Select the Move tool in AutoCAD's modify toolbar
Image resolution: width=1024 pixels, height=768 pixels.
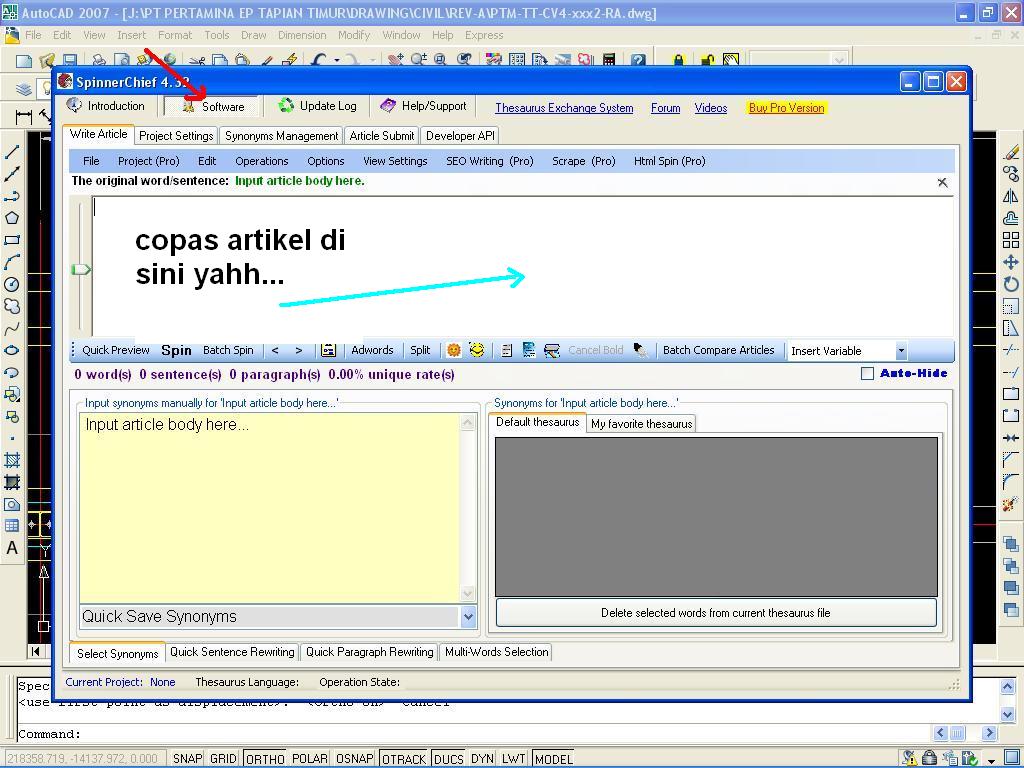(1011, 262)
